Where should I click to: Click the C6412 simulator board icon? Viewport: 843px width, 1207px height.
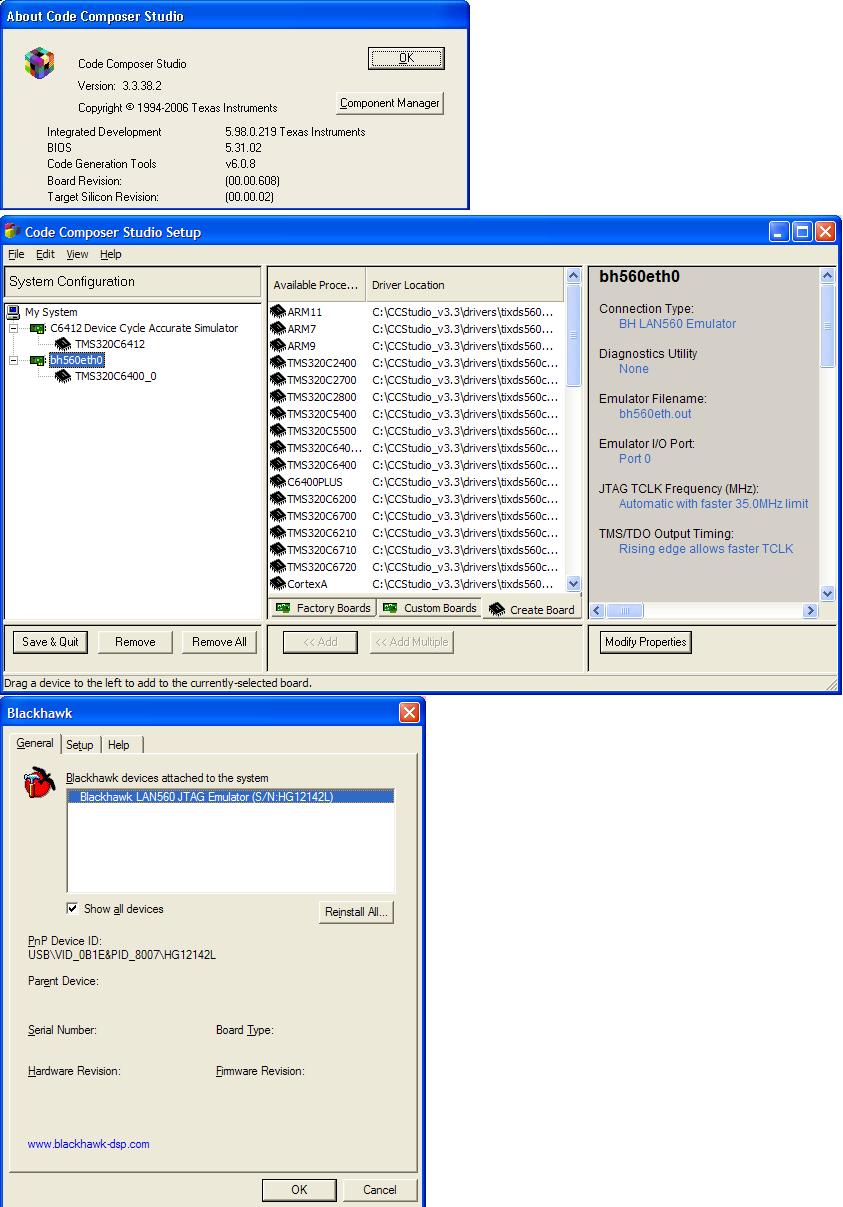(x=38, y=328)
